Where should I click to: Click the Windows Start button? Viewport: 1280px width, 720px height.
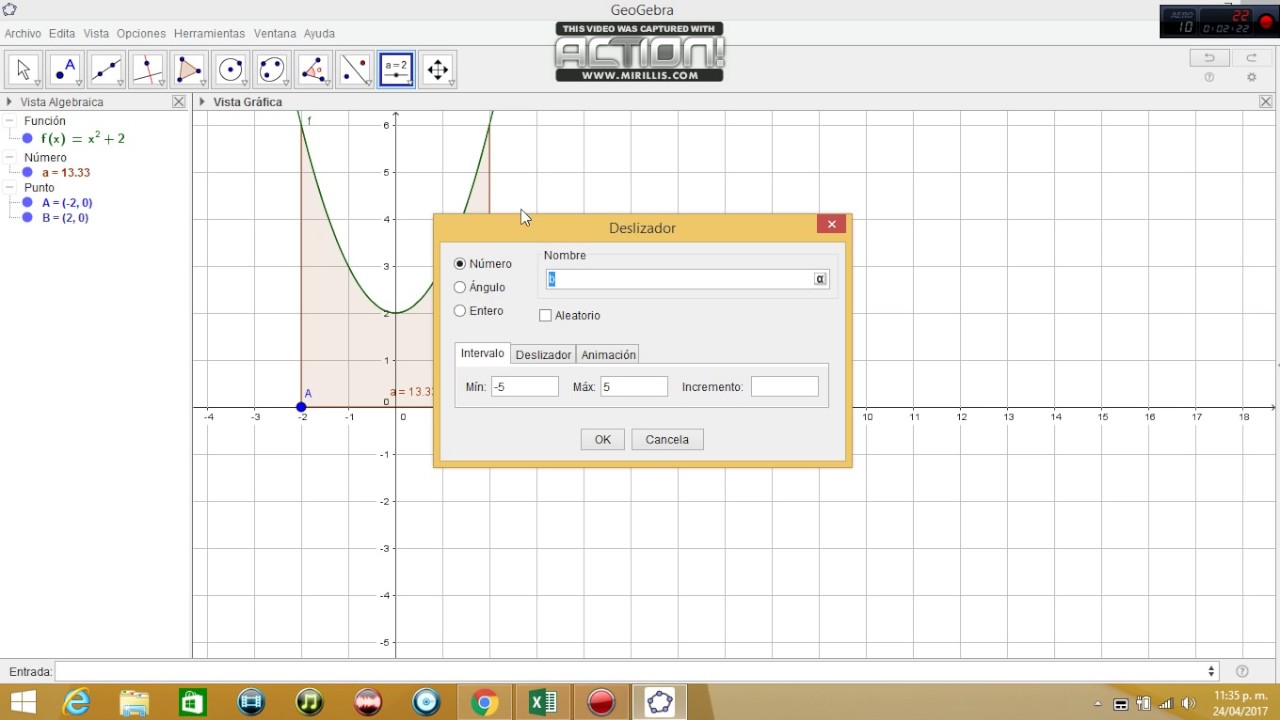coord(23,703)
